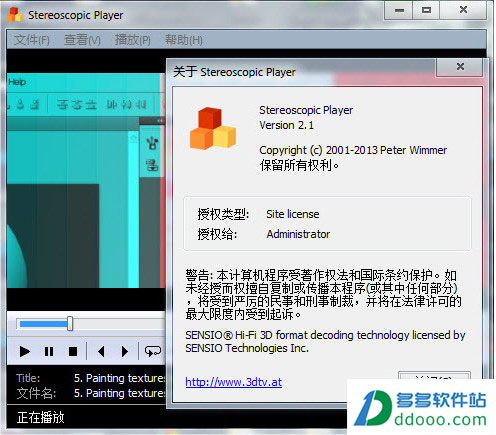Screen dimensions: 496x435
Task: Click the 授权给 label
Action: pyautogui.click(x=217, y=234)
